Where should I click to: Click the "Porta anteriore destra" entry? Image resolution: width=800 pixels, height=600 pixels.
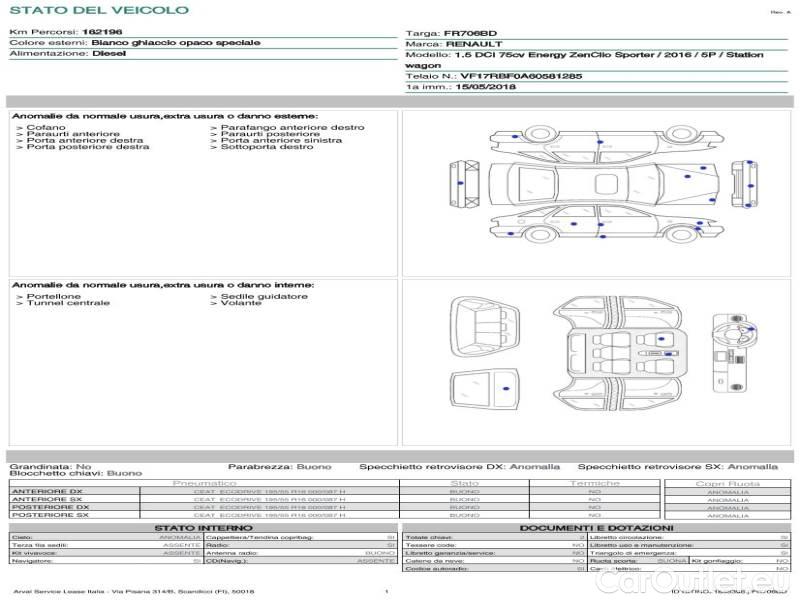[x=85, y=140]
